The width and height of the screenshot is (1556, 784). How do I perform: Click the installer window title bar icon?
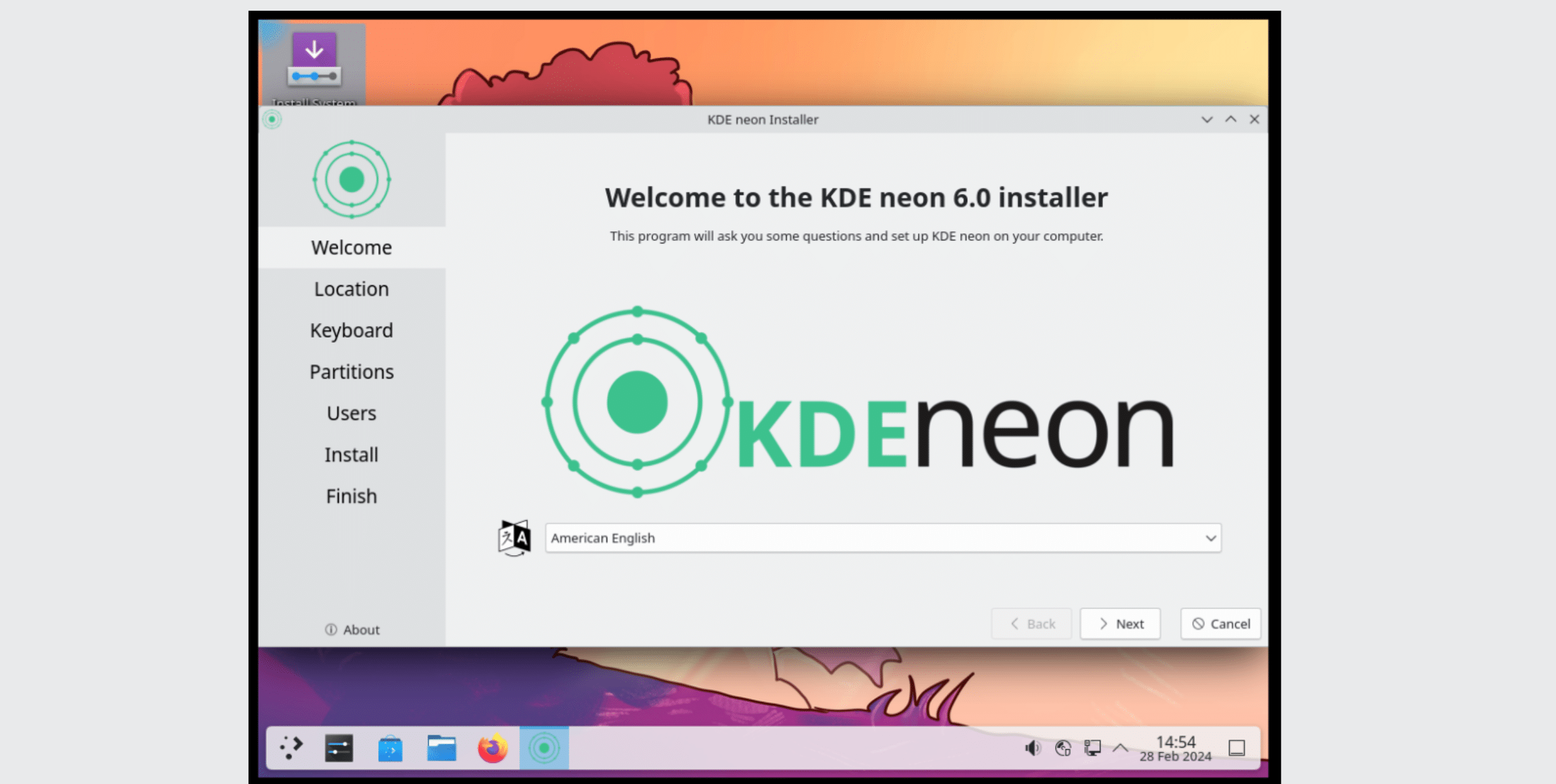click(272, 119)
